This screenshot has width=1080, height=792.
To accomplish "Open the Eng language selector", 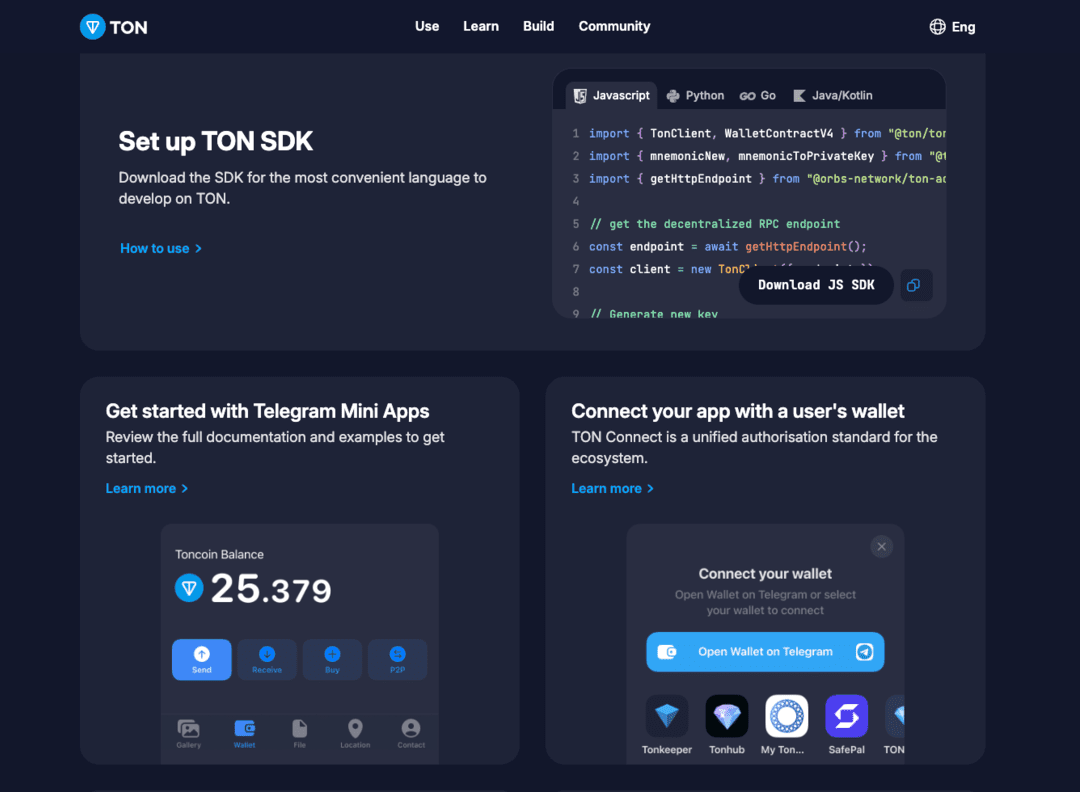I will [952, 27].
